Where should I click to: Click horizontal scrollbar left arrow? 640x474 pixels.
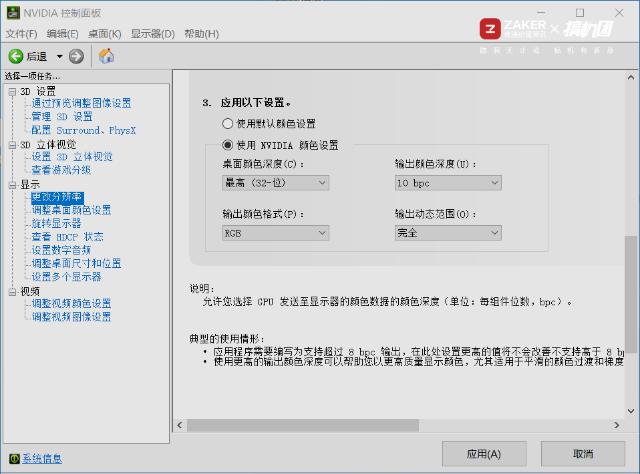click(180, 425)
